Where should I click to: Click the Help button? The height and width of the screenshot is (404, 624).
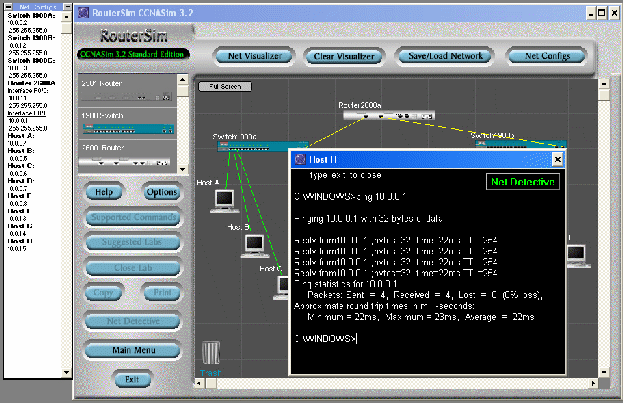pyautogui.click(x=104, y=192)
